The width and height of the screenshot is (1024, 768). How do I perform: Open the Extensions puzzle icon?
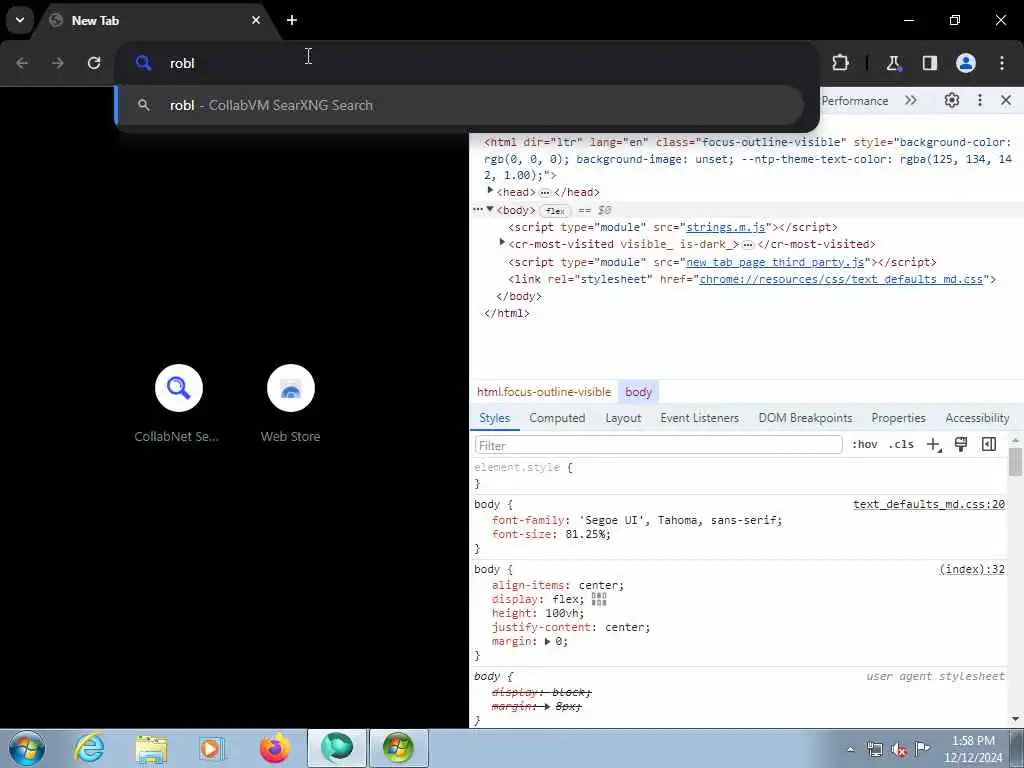[x=840, y=63]
